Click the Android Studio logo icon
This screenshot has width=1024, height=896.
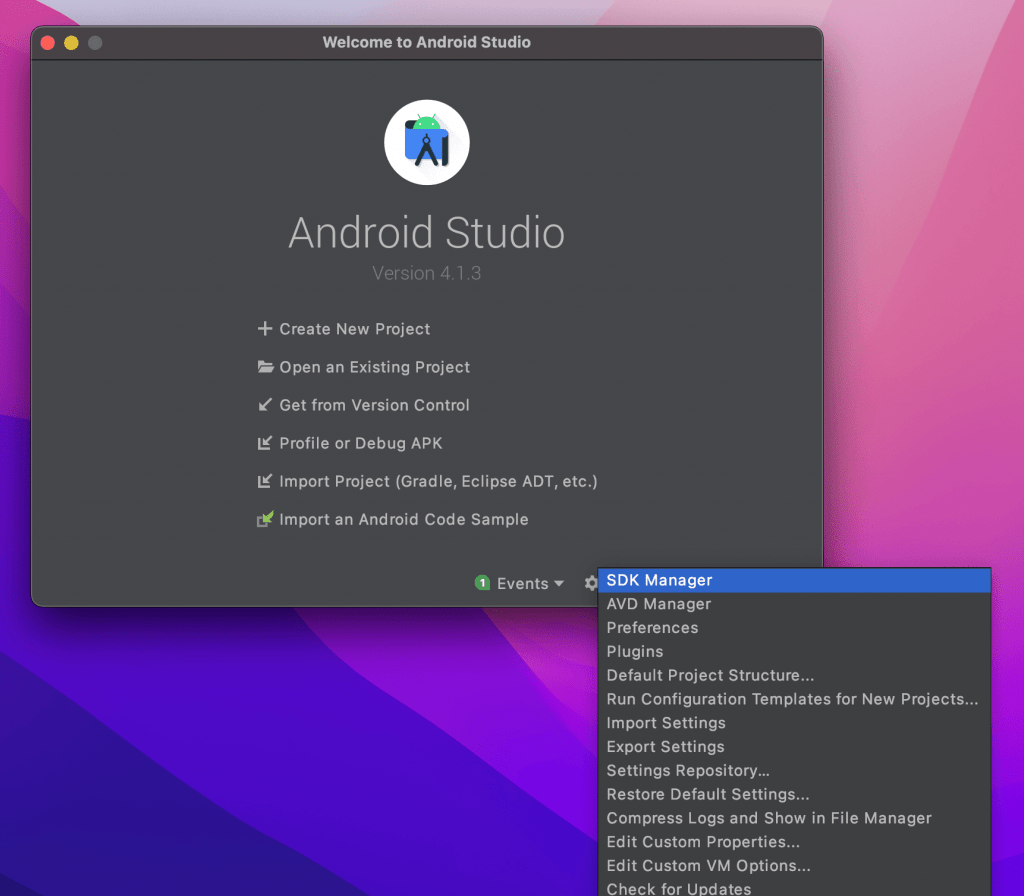427,143
